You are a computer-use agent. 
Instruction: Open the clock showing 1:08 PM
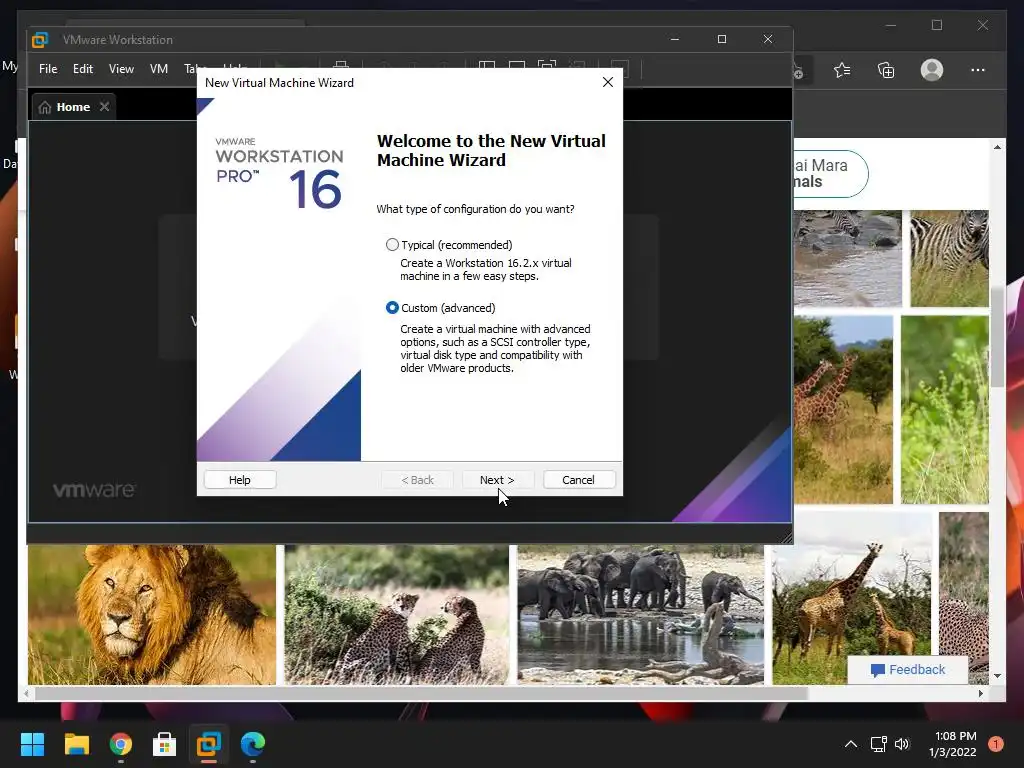coord(953,744)
